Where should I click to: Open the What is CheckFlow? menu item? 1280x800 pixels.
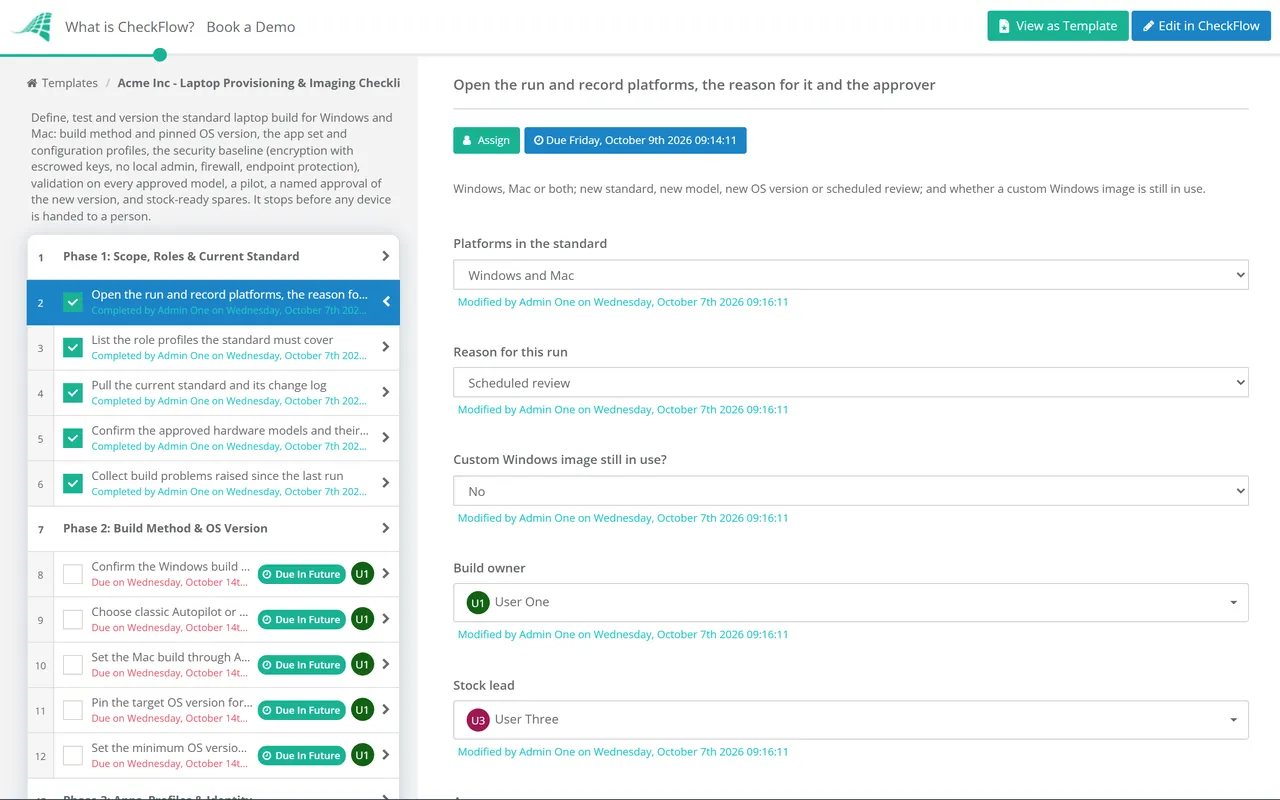click(130, 27)
